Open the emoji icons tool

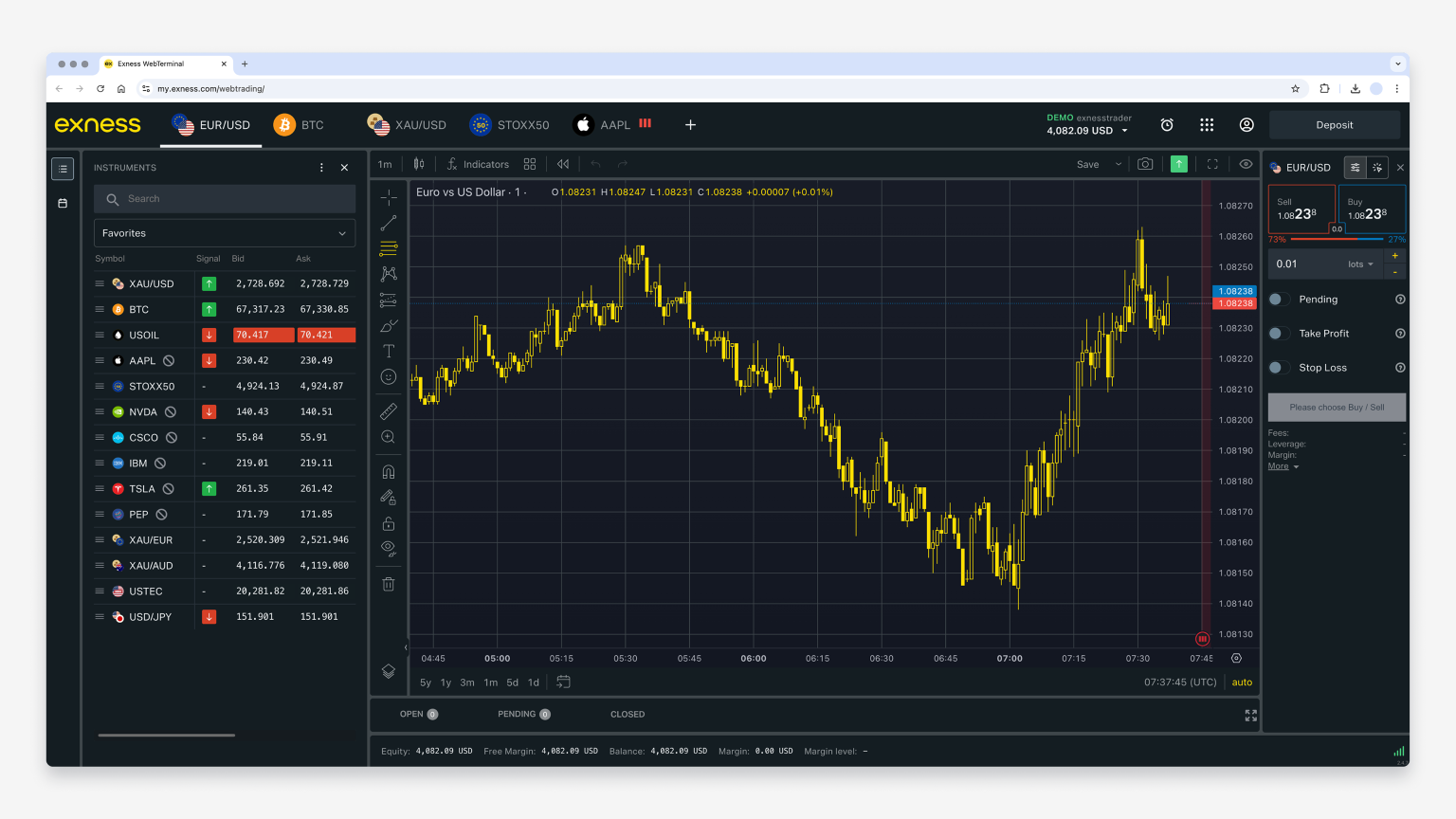(x=389, y=376)
